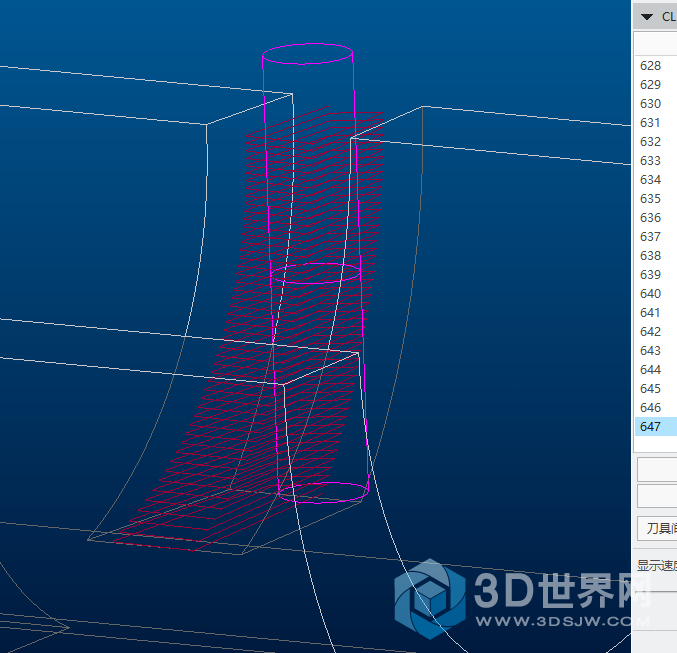Select line 644 in the list
Screen dimensions: 677x653
click(x=656, y=370)
